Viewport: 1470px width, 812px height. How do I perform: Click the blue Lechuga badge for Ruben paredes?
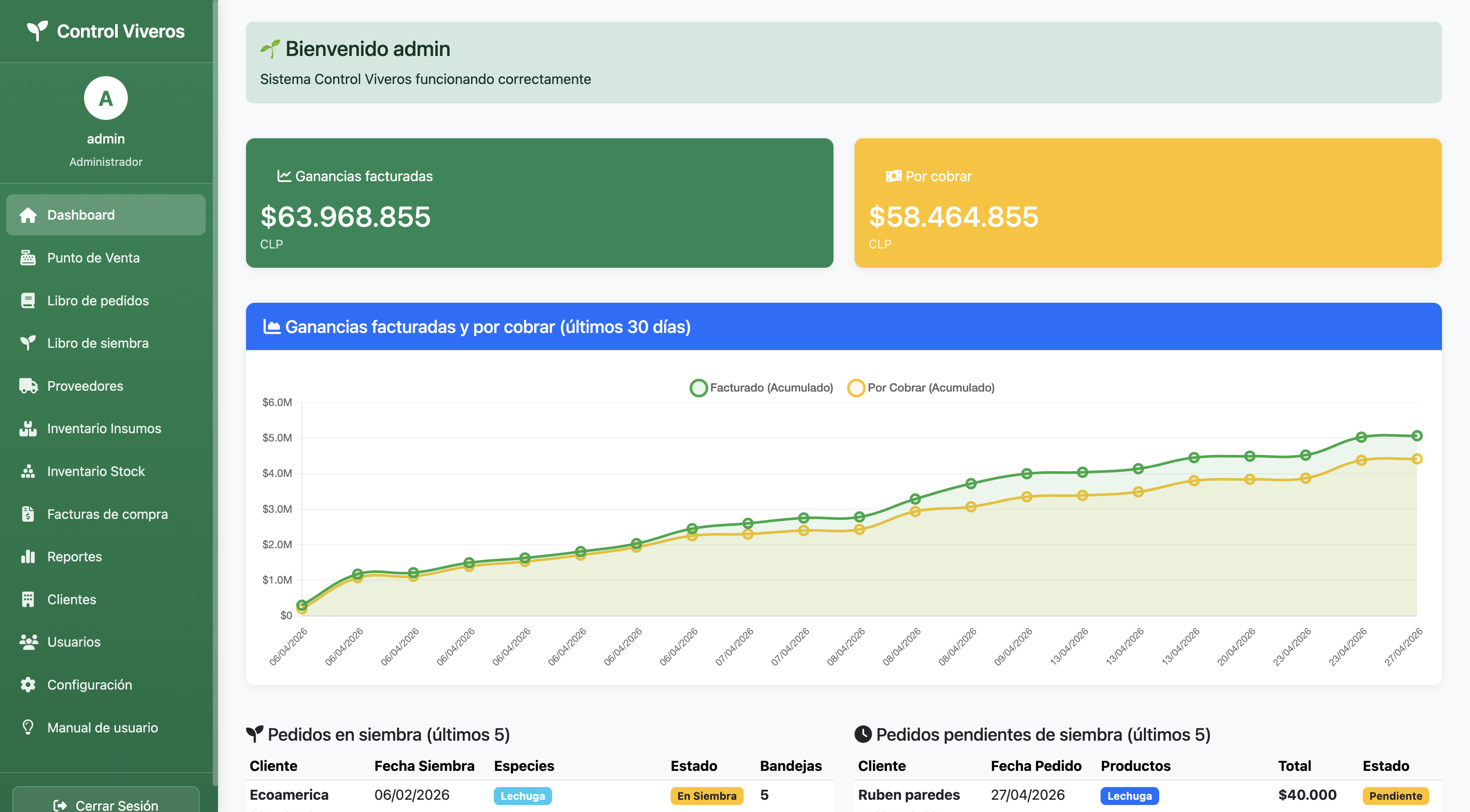[x=1129, y=796]
